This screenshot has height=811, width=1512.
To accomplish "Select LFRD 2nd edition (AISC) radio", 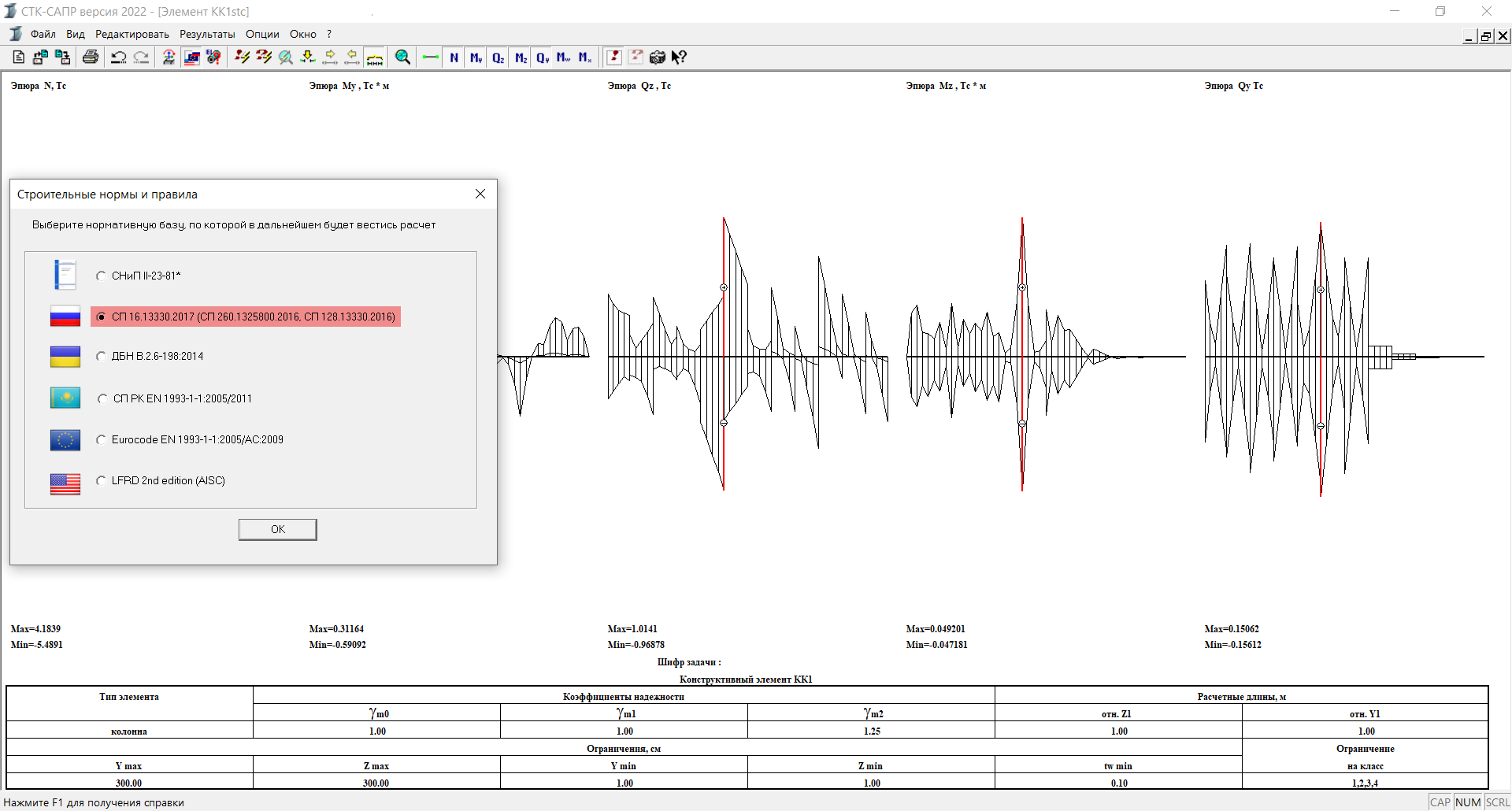I will pyautogui.click(x=102, y=481).
